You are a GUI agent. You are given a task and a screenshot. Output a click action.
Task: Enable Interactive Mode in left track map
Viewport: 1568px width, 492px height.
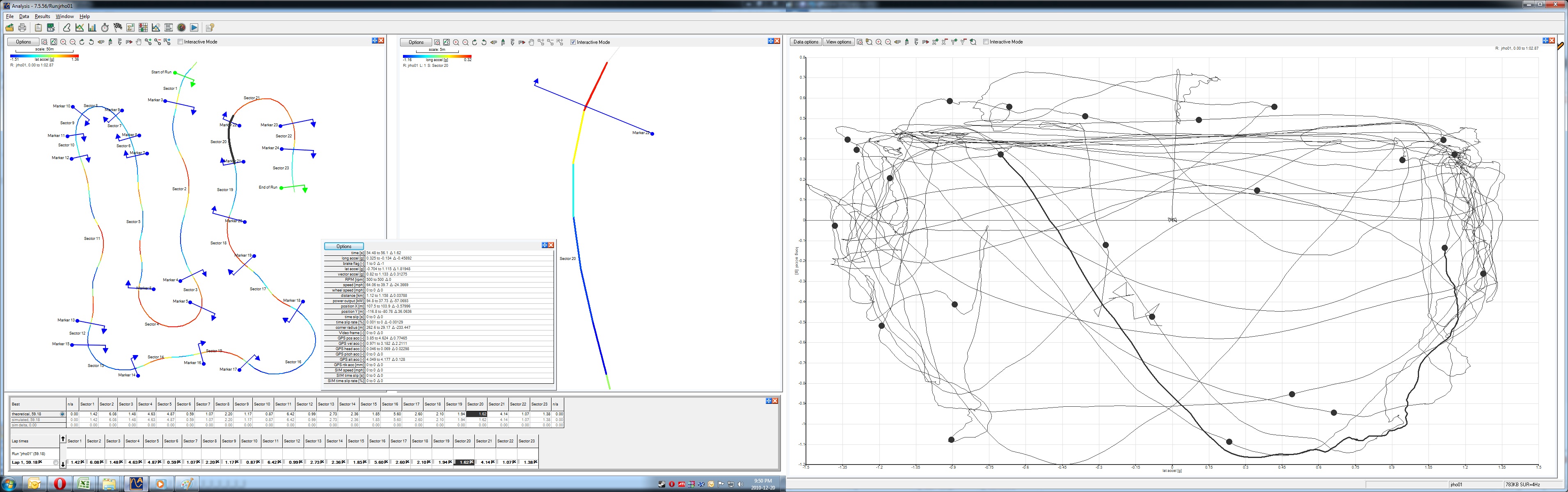180,42
